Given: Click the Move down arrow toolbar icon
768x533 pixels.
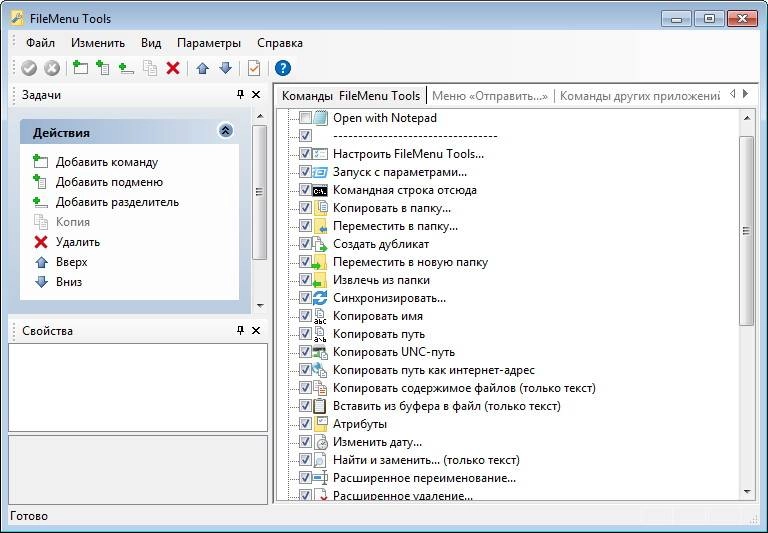Looking at the screenshot, I should tap(225, 68).
